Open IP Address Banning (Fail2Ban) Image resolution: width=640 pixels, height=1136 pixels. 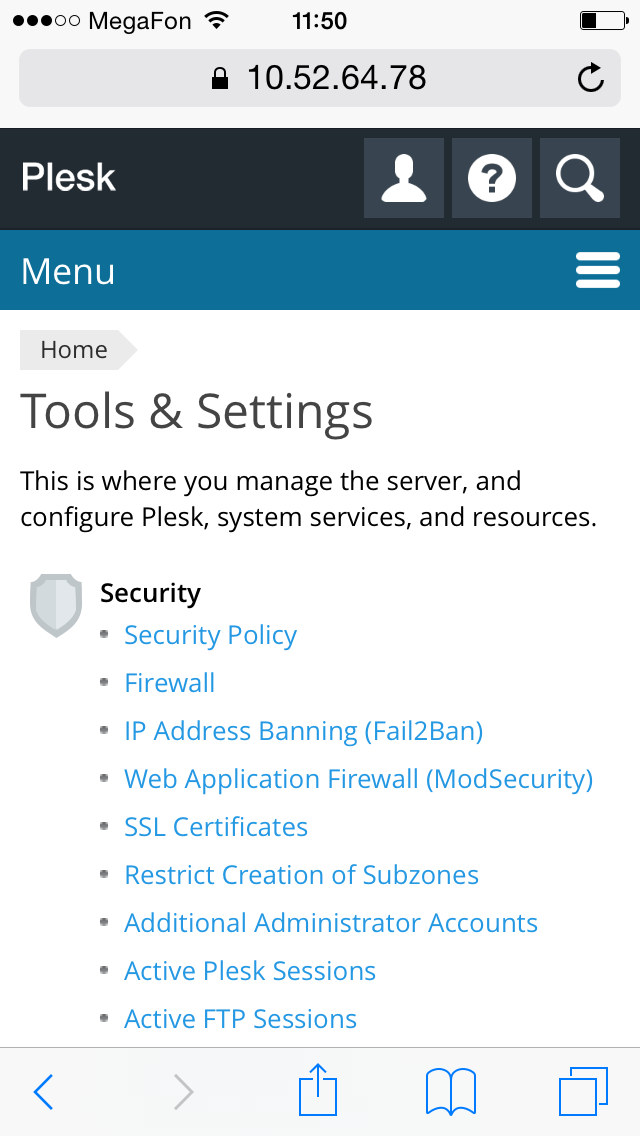coord(304,732)
